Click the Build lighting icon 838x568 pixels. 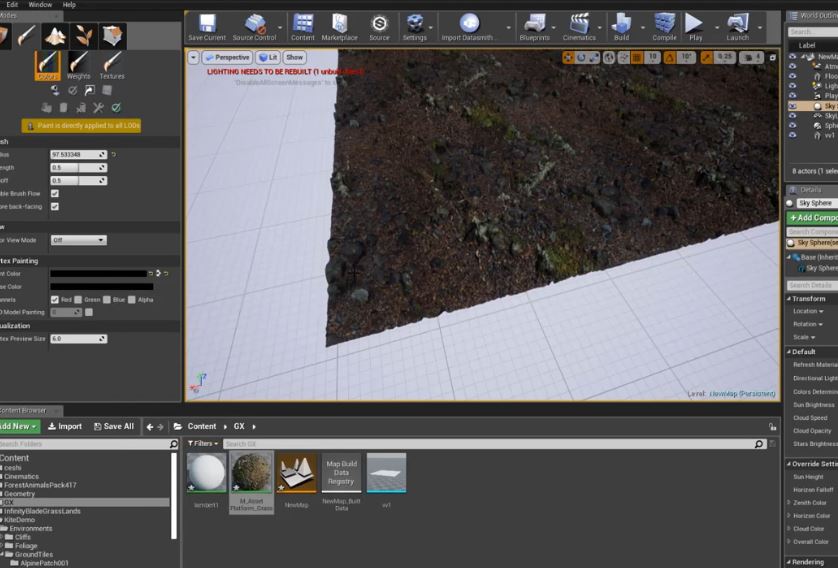[x=621, y=26]
